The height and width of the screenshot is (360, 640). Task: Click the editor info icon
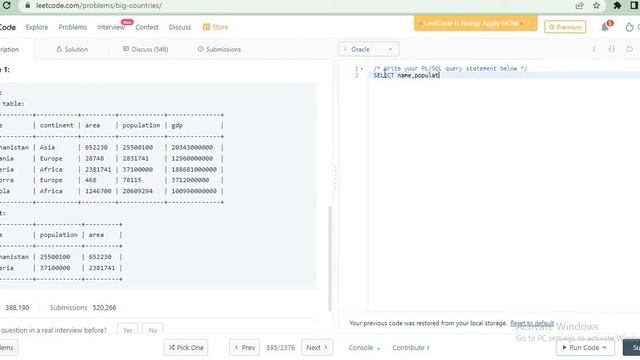point(594,49)
